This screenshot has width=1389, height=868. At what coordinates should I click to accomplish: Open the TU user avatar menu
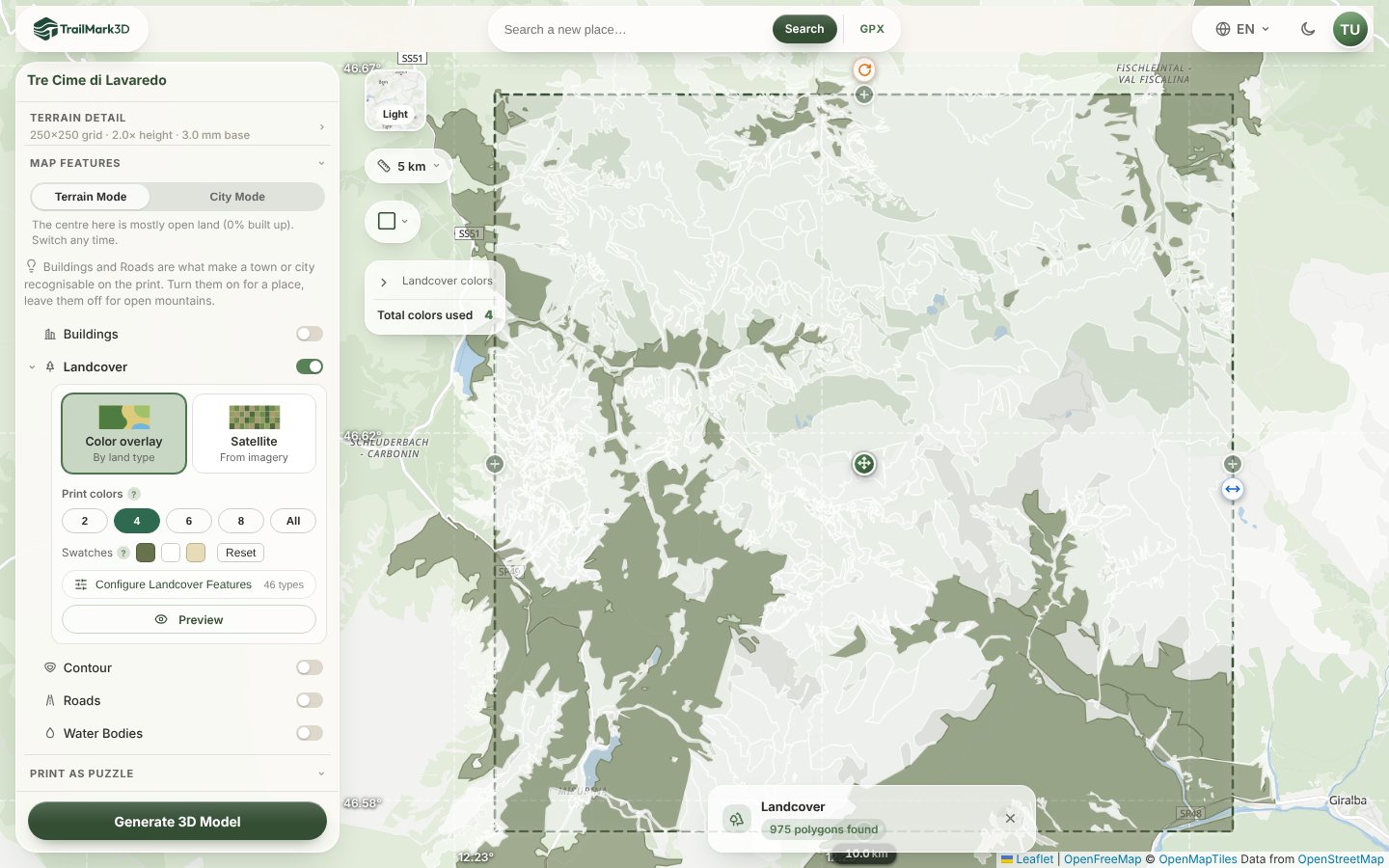(x=1349, y=29)
